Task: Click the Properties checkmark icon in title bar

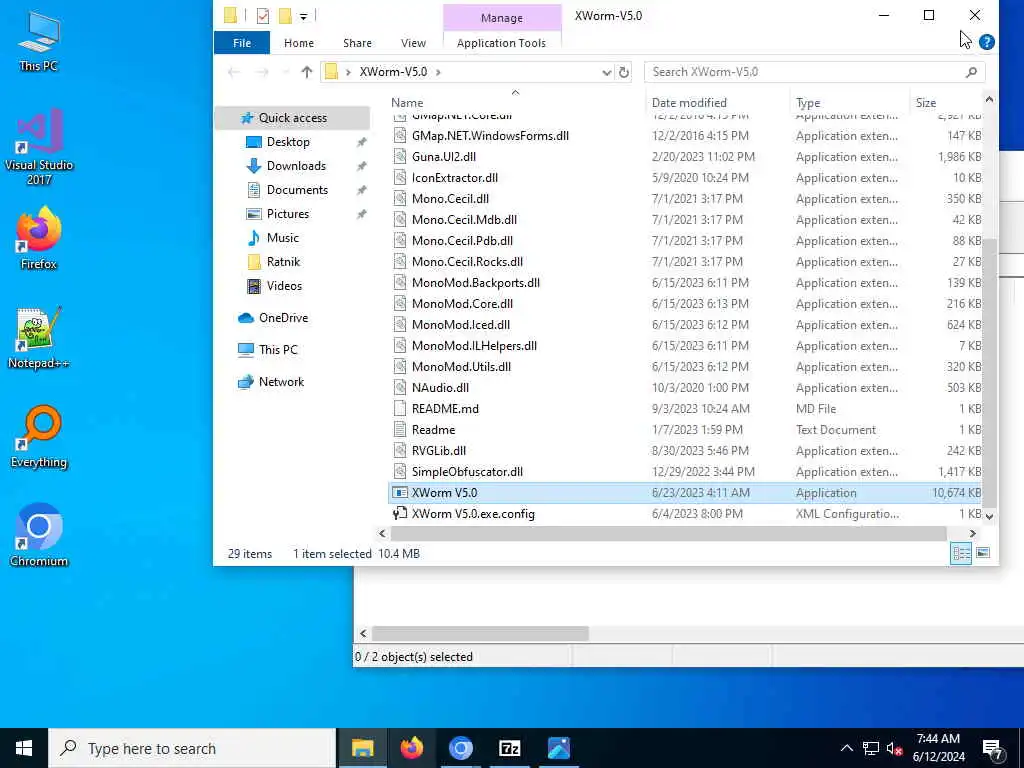Action: 263,16
